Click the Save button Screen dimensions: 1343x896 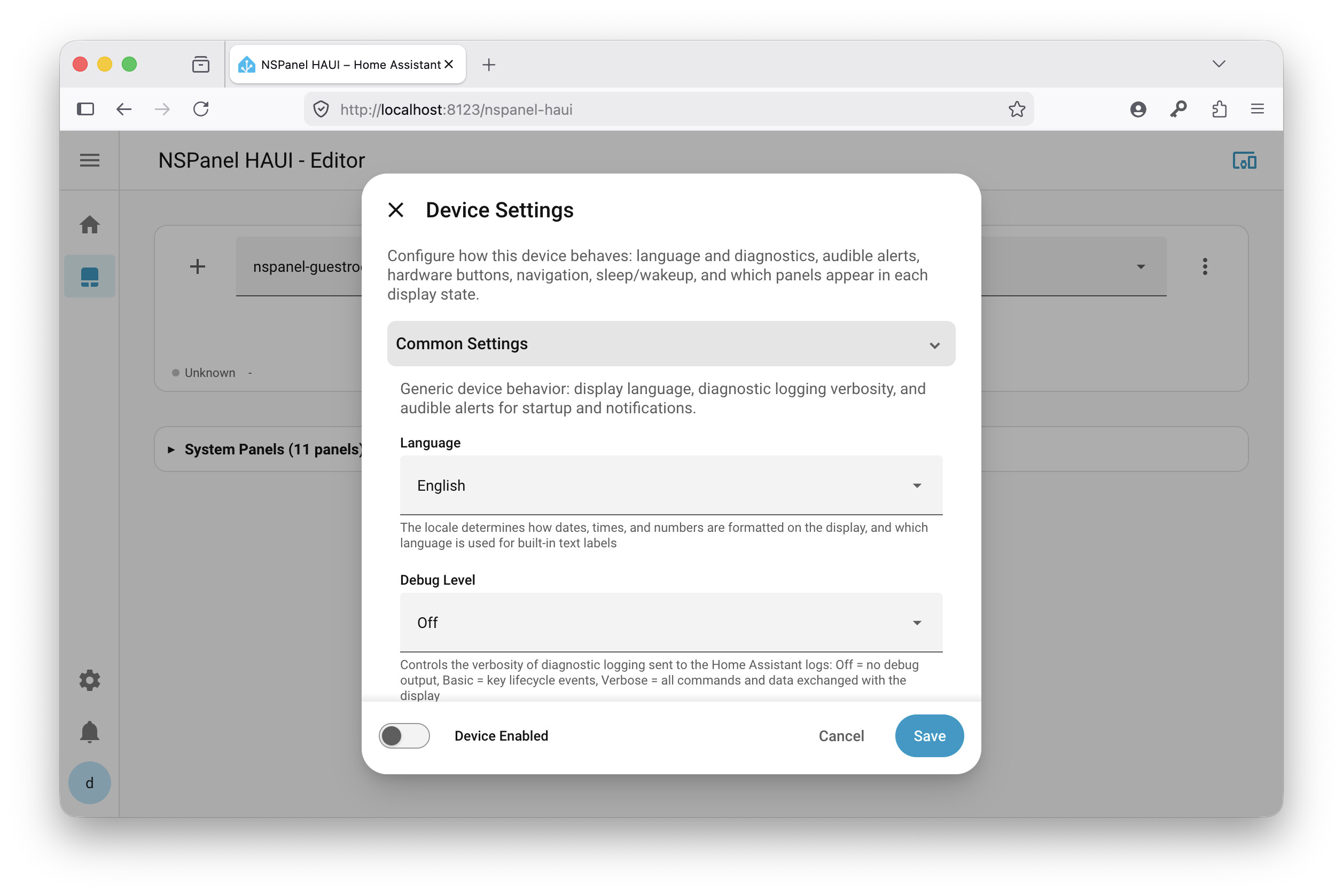[x=929, y=735]
